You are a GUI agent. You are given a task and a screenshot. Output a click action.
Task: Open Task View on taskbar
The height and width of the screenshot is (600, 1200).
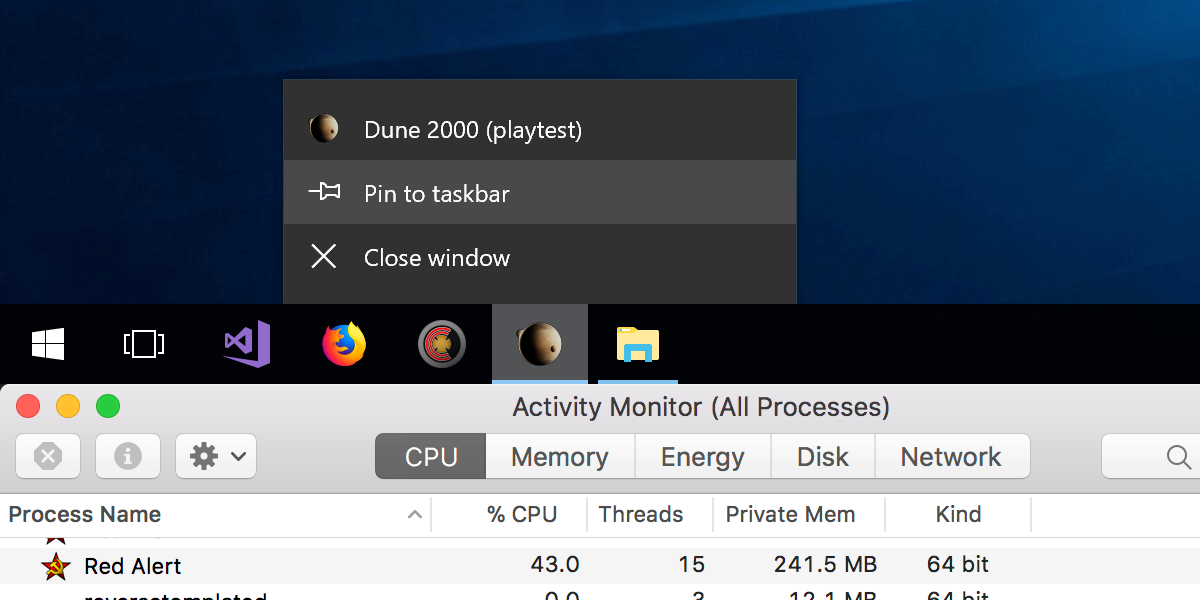pos(144,344)
